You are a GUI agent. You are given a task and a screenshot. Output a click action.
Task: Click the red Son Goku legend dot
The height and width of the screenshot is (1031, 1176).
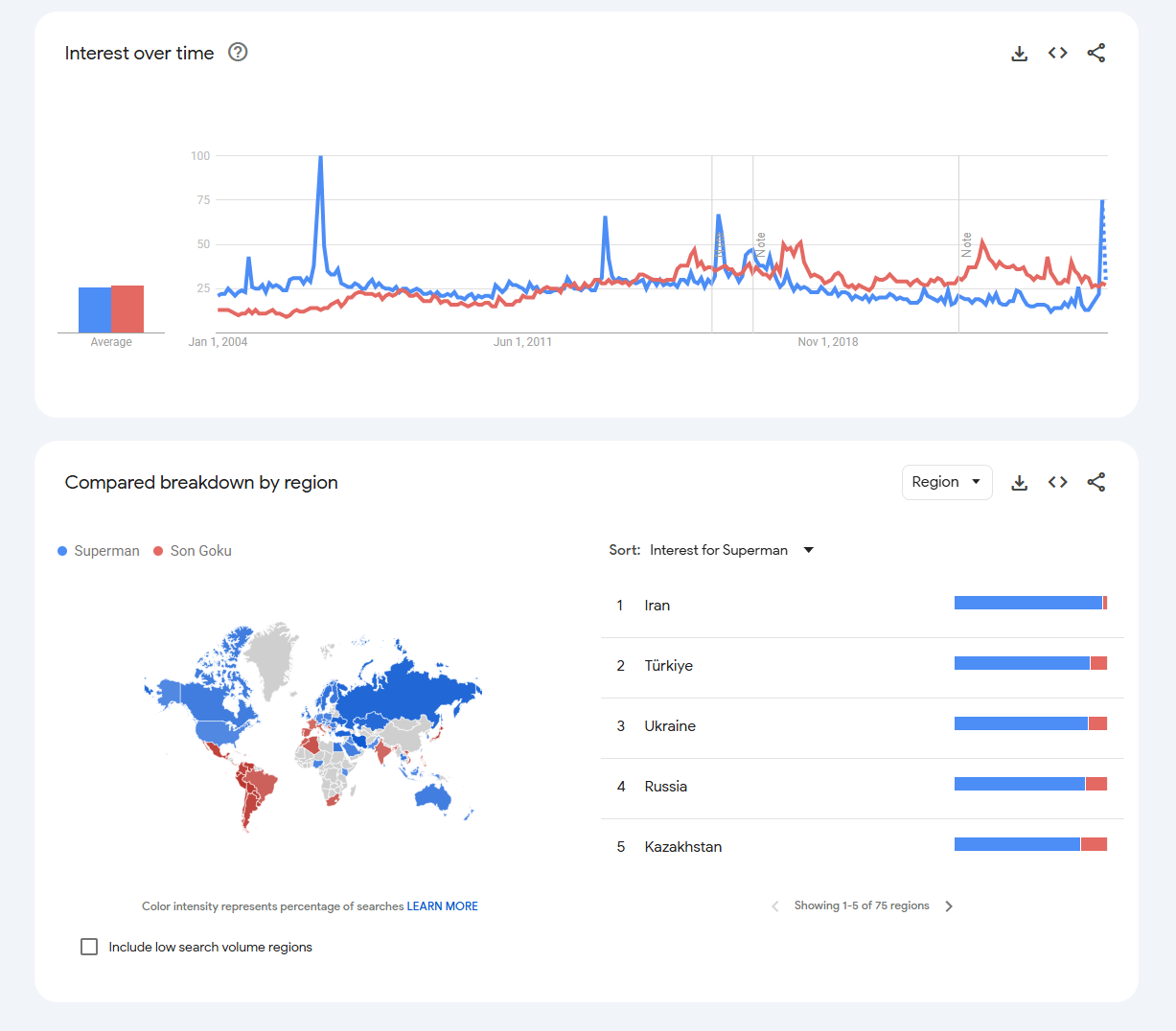click(158, 551)
